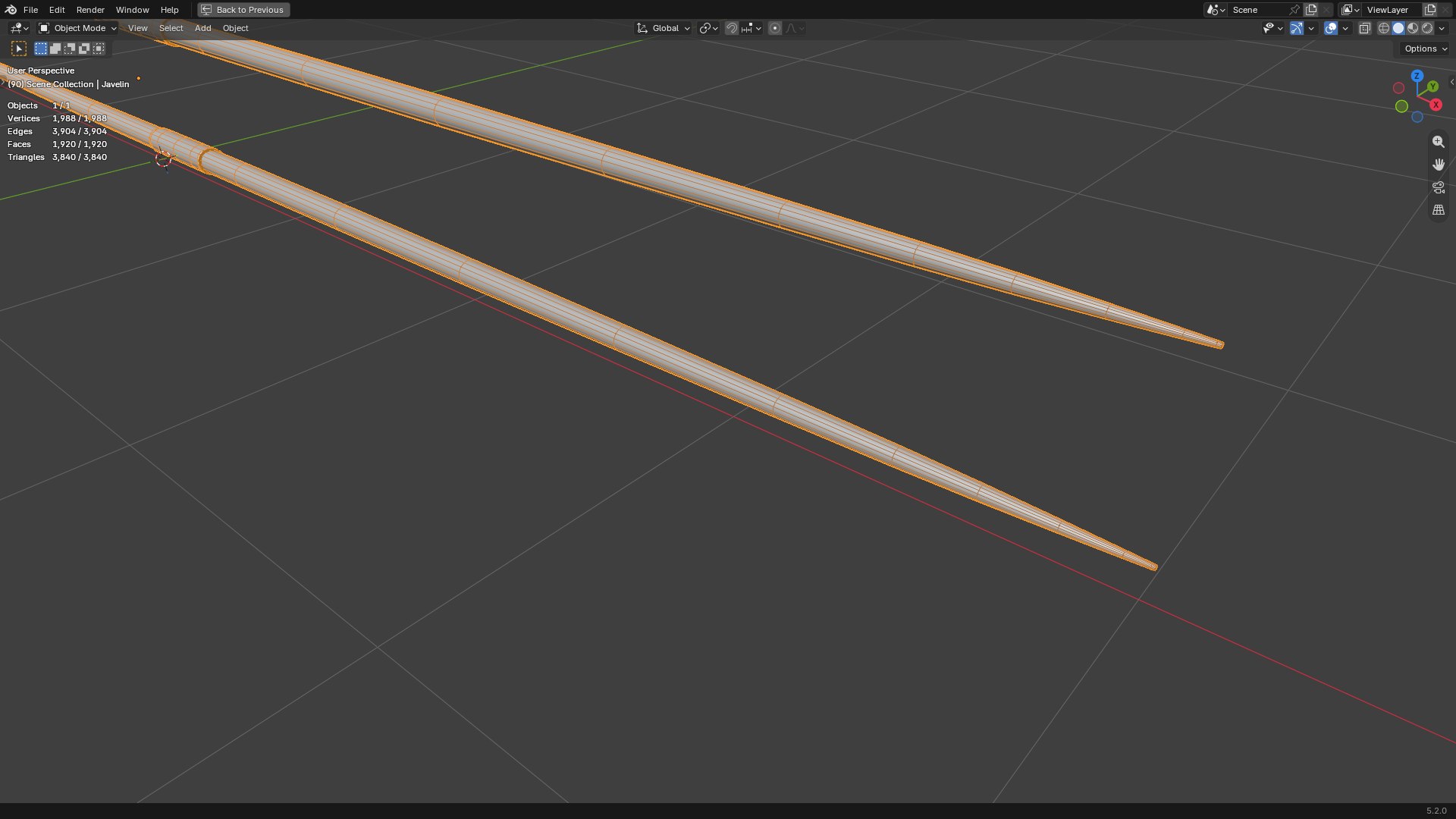Select solid viewport shading
The image size is (1456, 819).
1398,28
